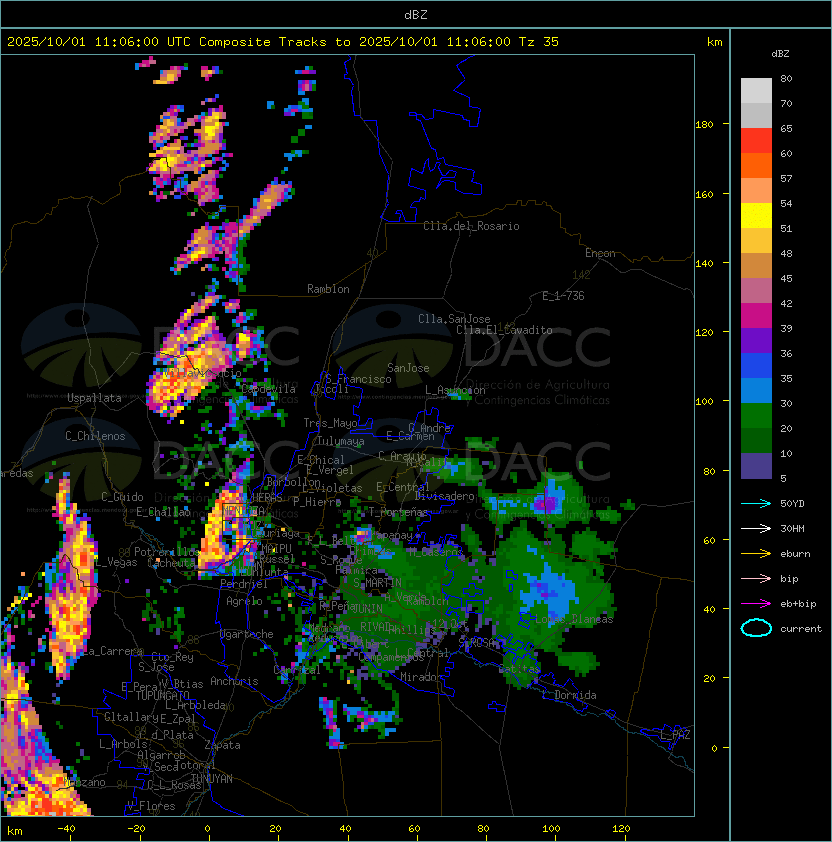Click the 'TUPUNGATO' city label
This screenshot has width=832, height=842.
[163, 696]
